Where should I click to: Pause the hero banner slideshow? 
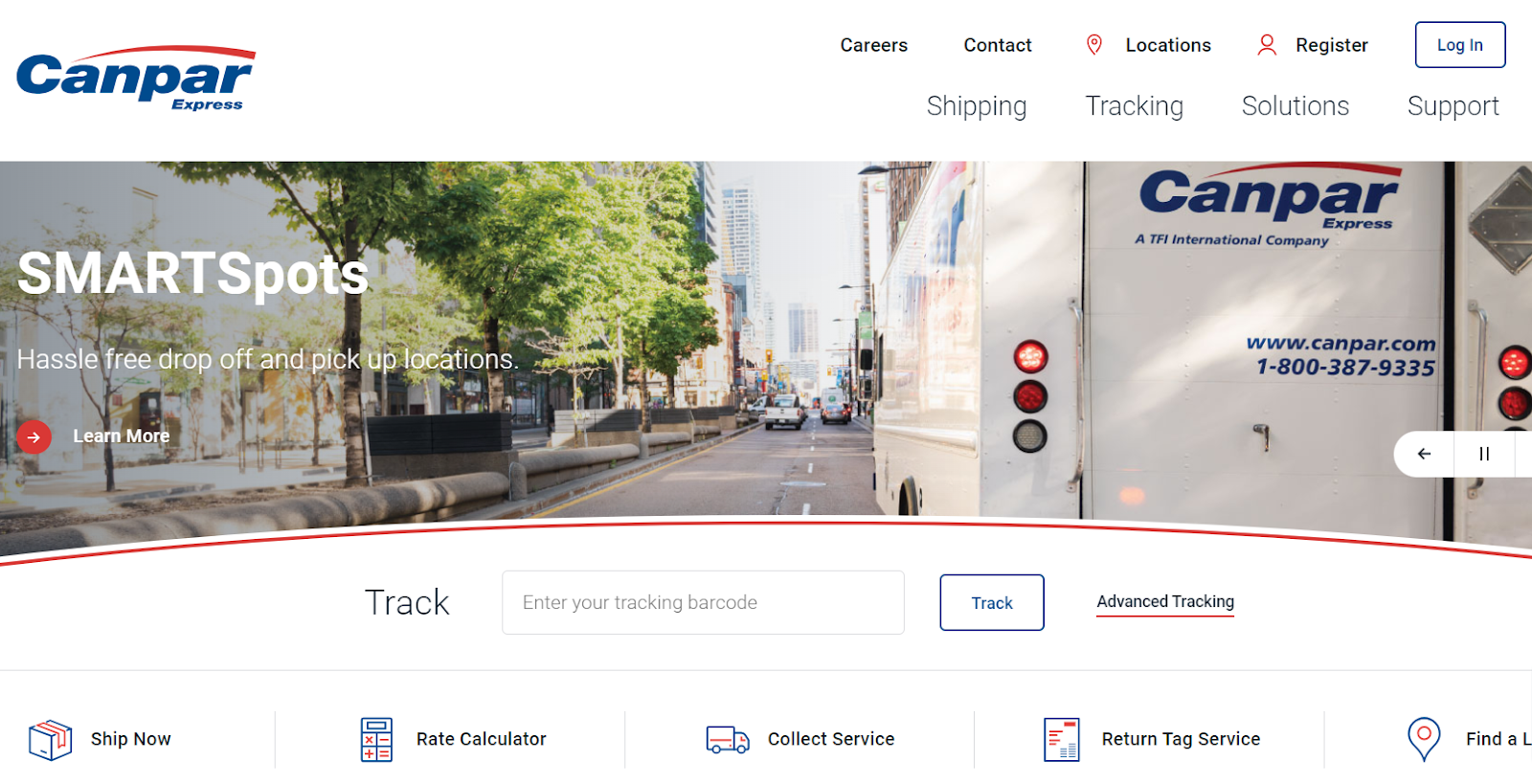pos(1484,454)
